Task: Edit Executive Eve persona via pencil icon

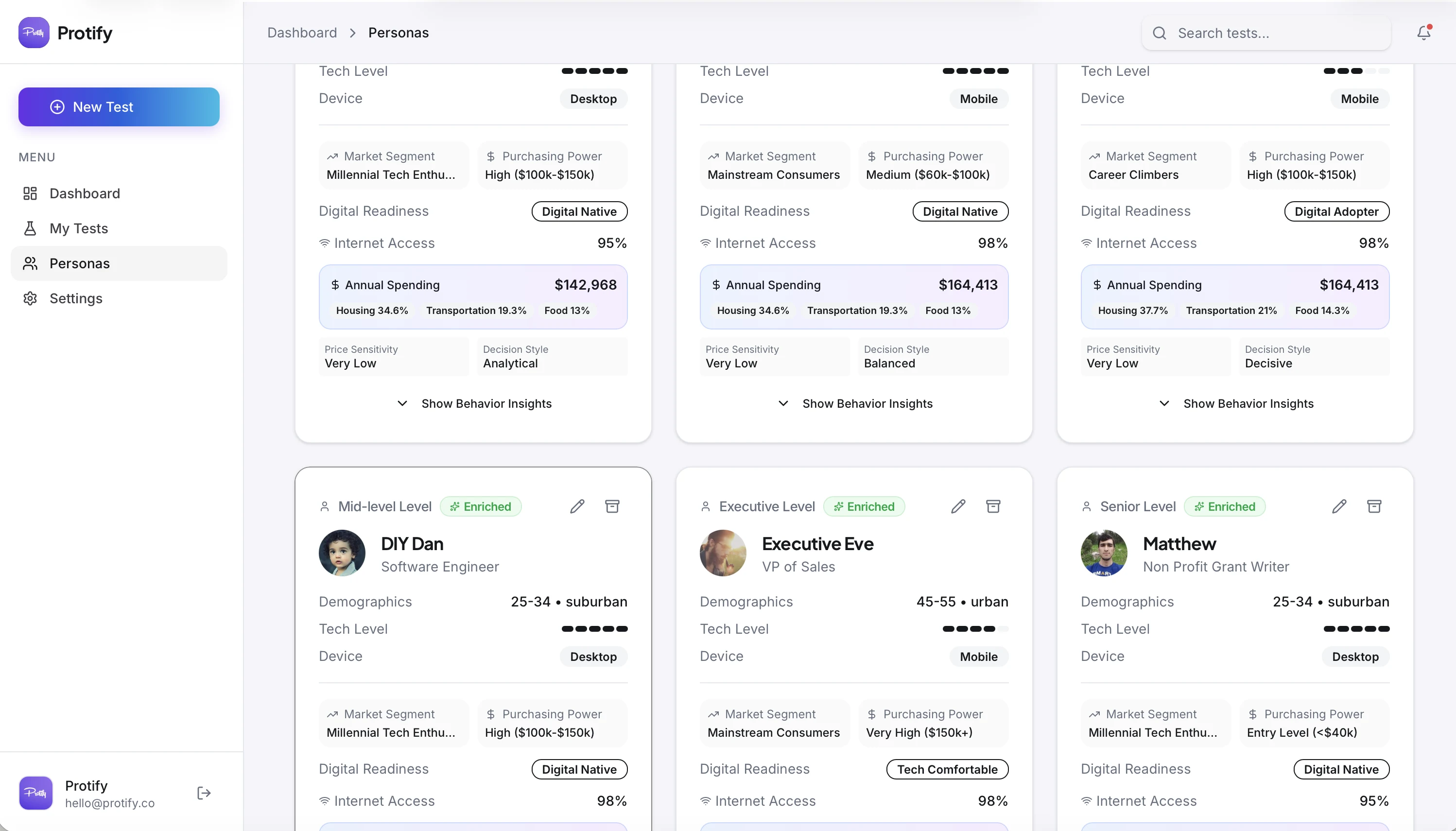Action: point(958,506)
